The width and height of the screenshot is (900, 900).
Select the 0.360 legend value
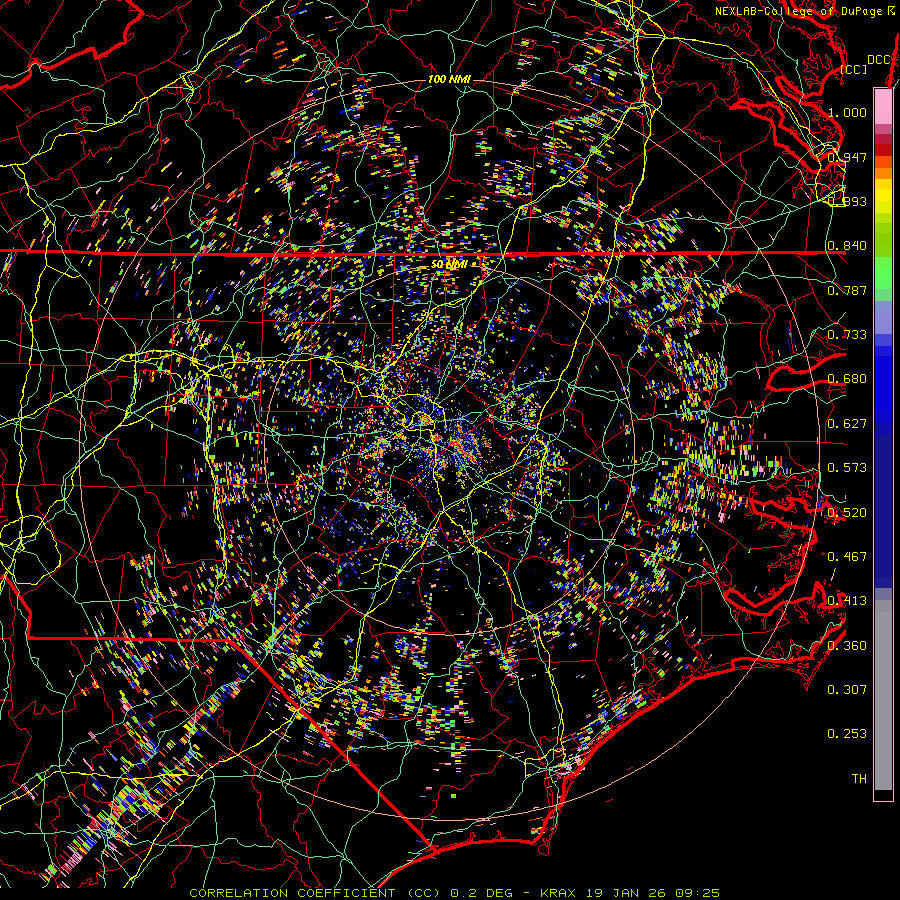coord(847,646)
